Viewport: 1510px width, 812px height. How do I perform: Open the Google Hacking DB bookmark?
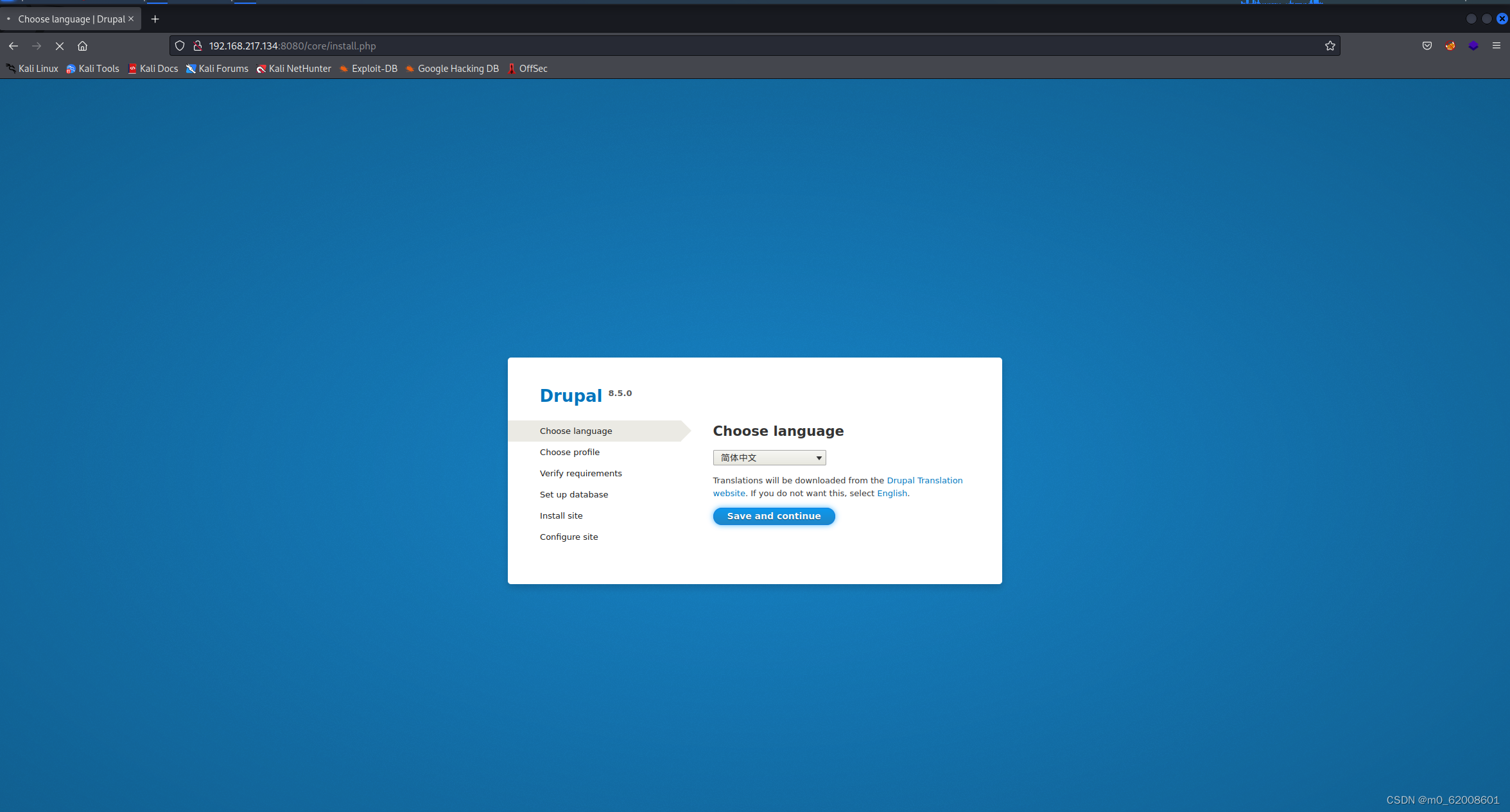(x=452, y=69)
